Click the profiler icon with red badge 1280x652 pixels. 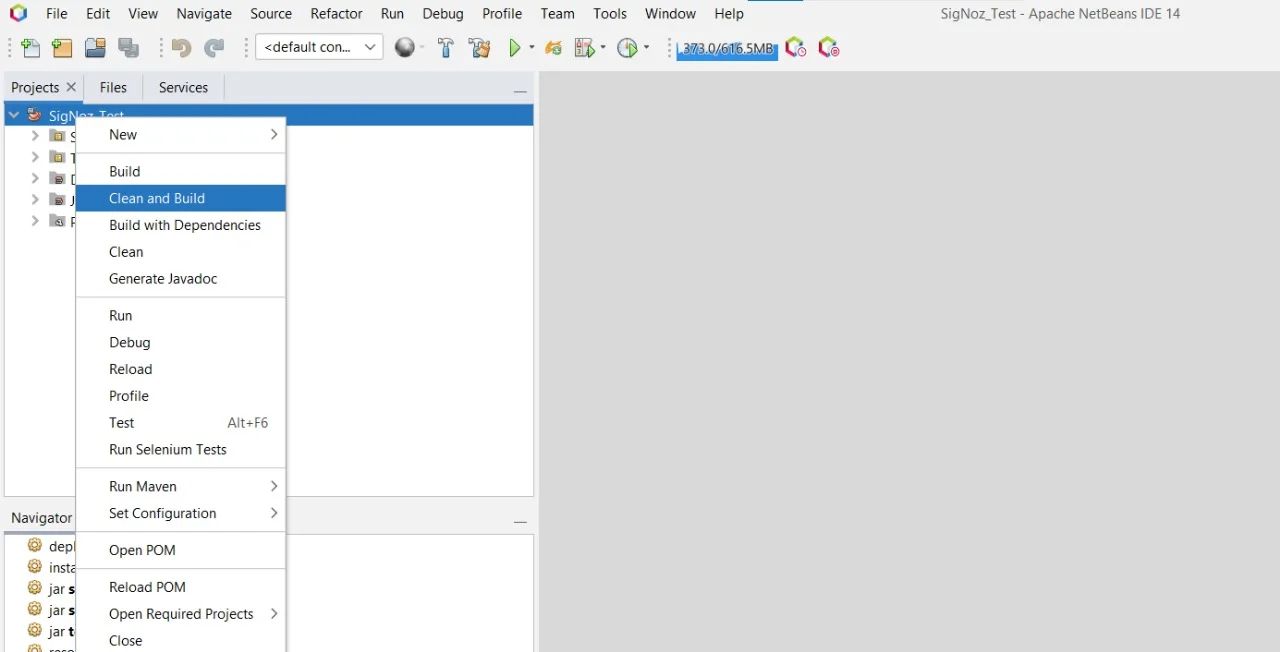828,48
